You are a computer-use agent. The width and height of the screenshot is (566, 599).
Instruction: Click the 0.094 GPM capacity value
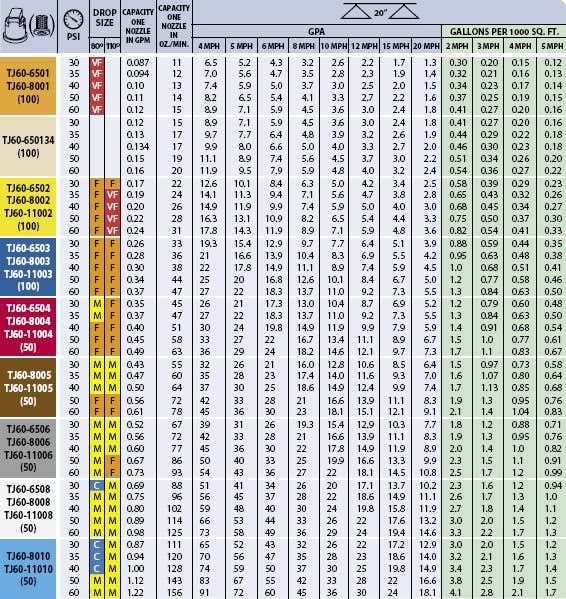[x=138, y=74]
